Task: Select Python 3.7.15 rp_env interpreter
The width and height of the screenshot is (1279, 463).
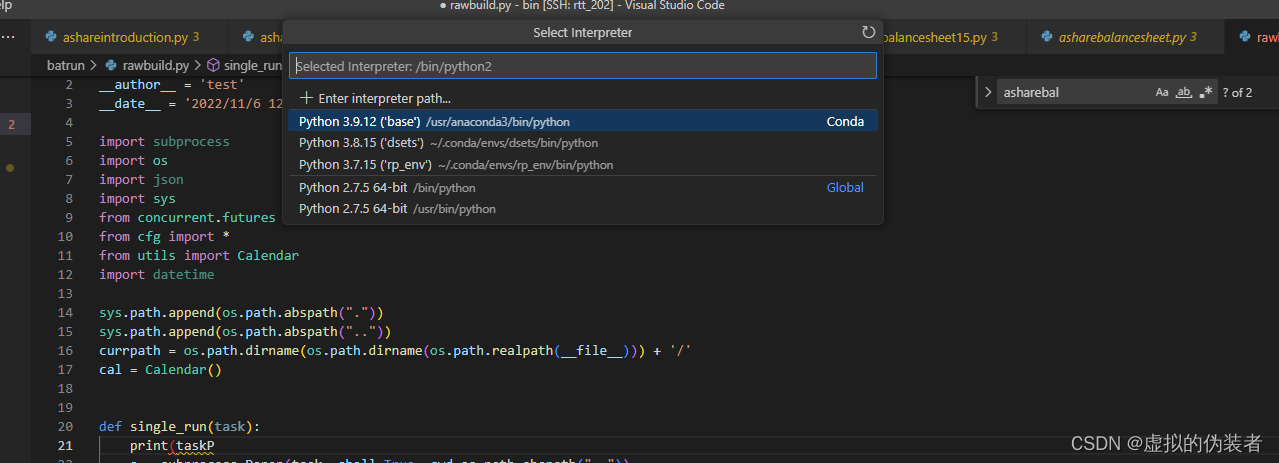Action: 583,164
